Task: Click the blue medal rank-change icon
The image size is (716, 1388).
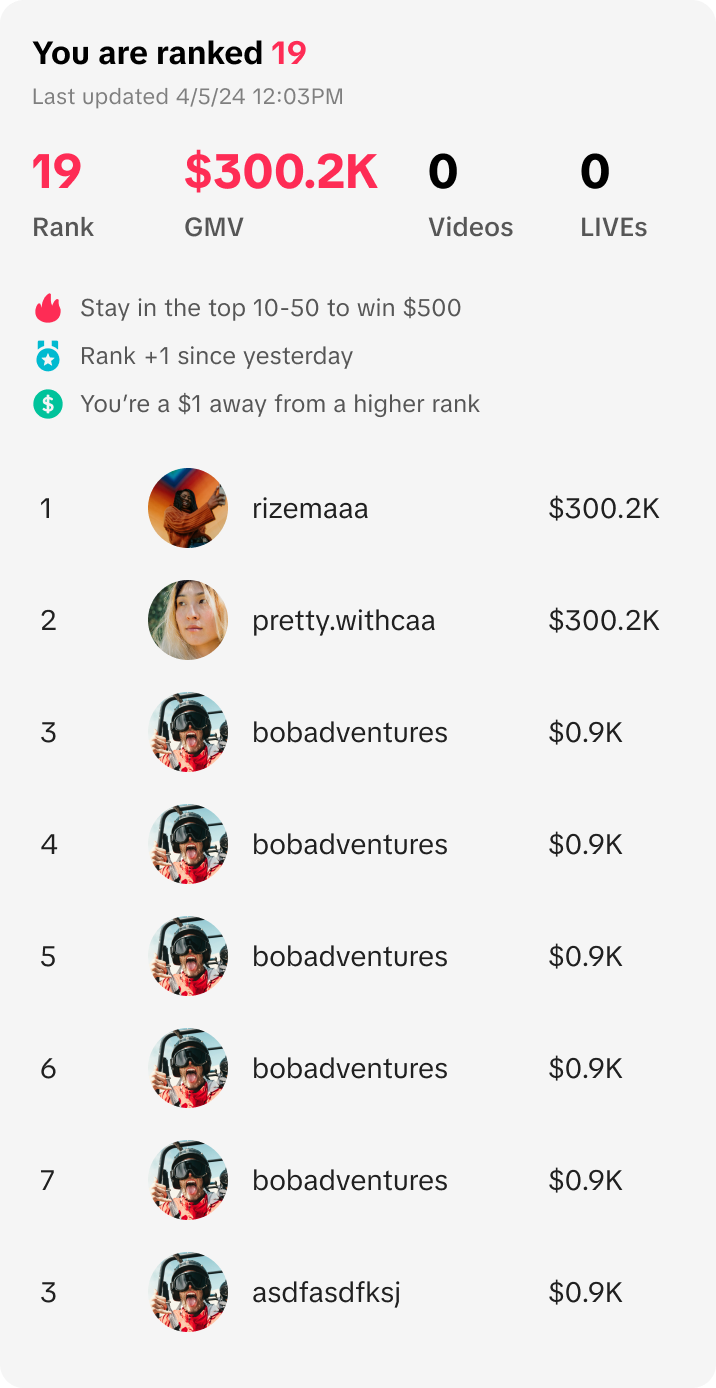Action: [48, 356]
